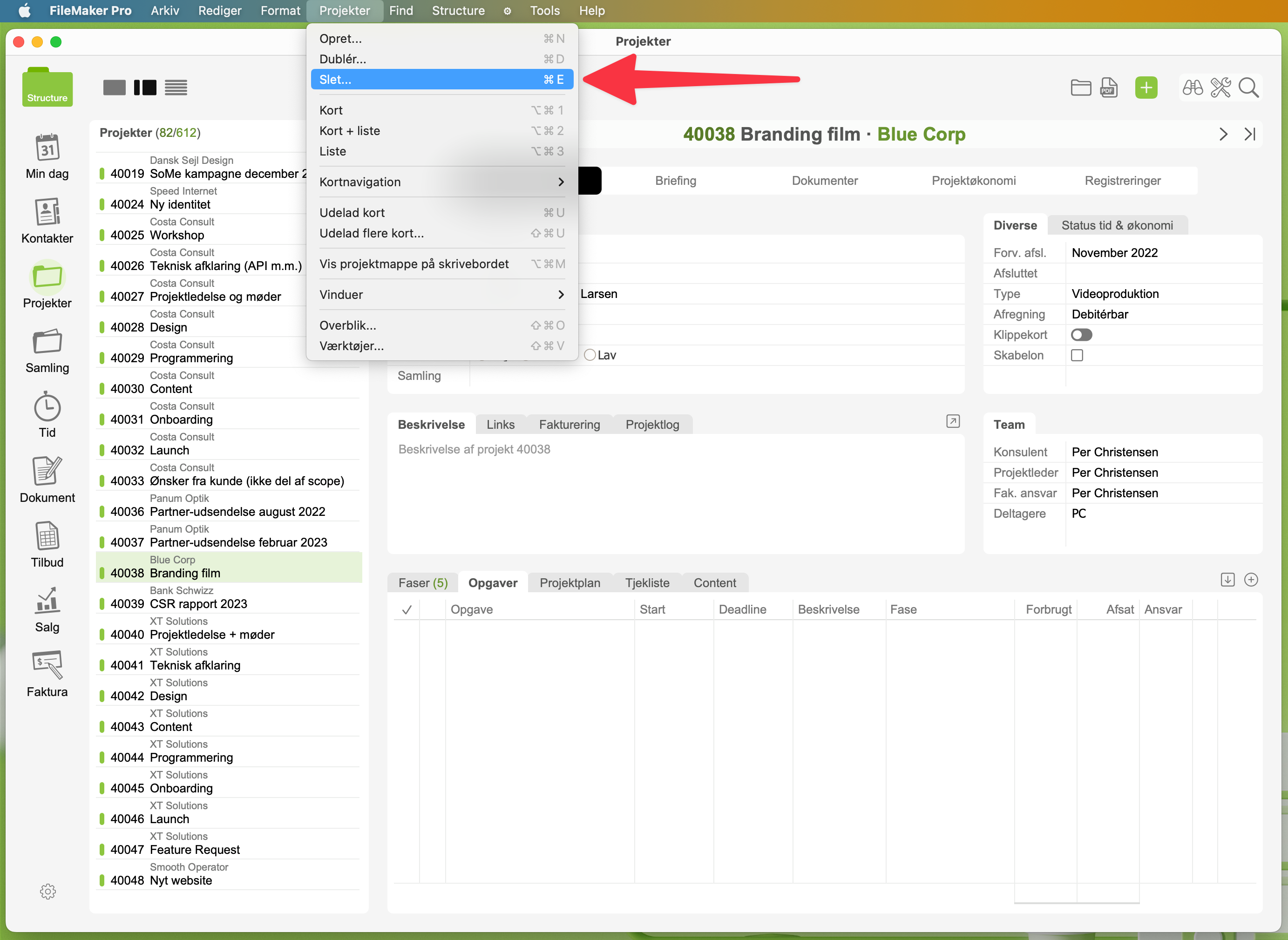
Task: Check the Skabelon checkbox
Action: click(x=1077, y=355)
